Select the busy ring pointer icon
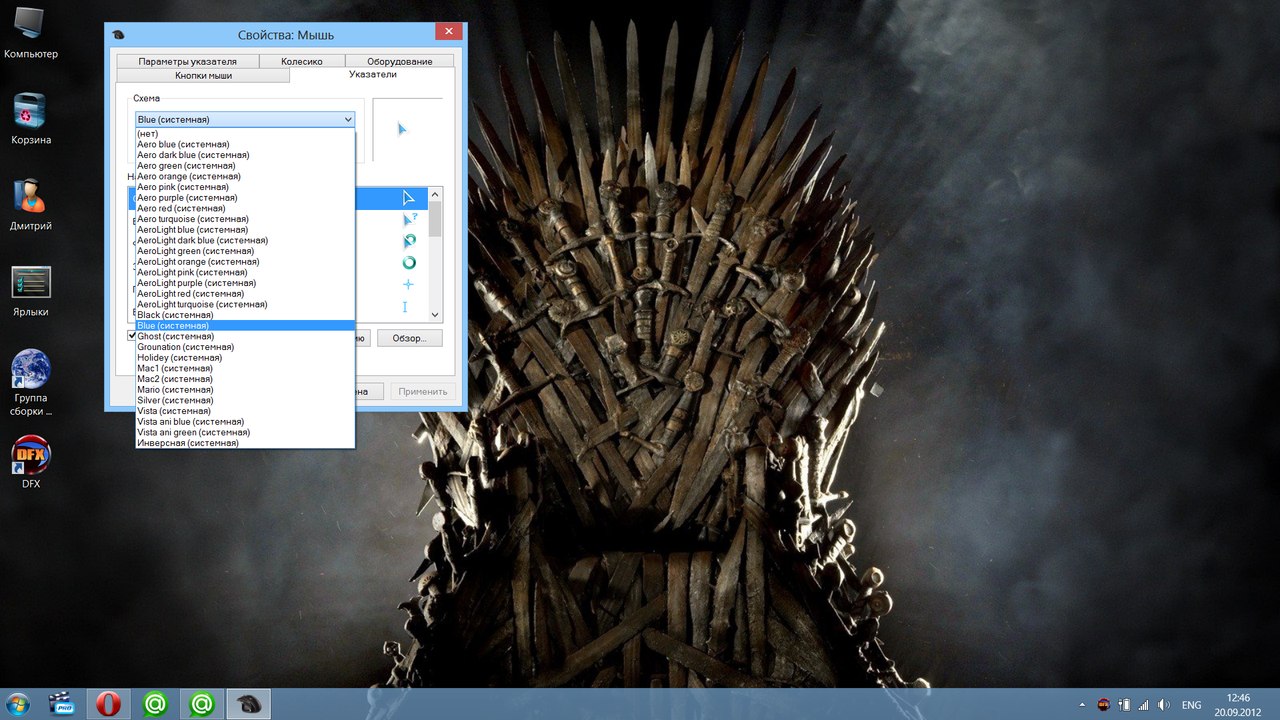Screen dimensions: 1280x720 408,263
